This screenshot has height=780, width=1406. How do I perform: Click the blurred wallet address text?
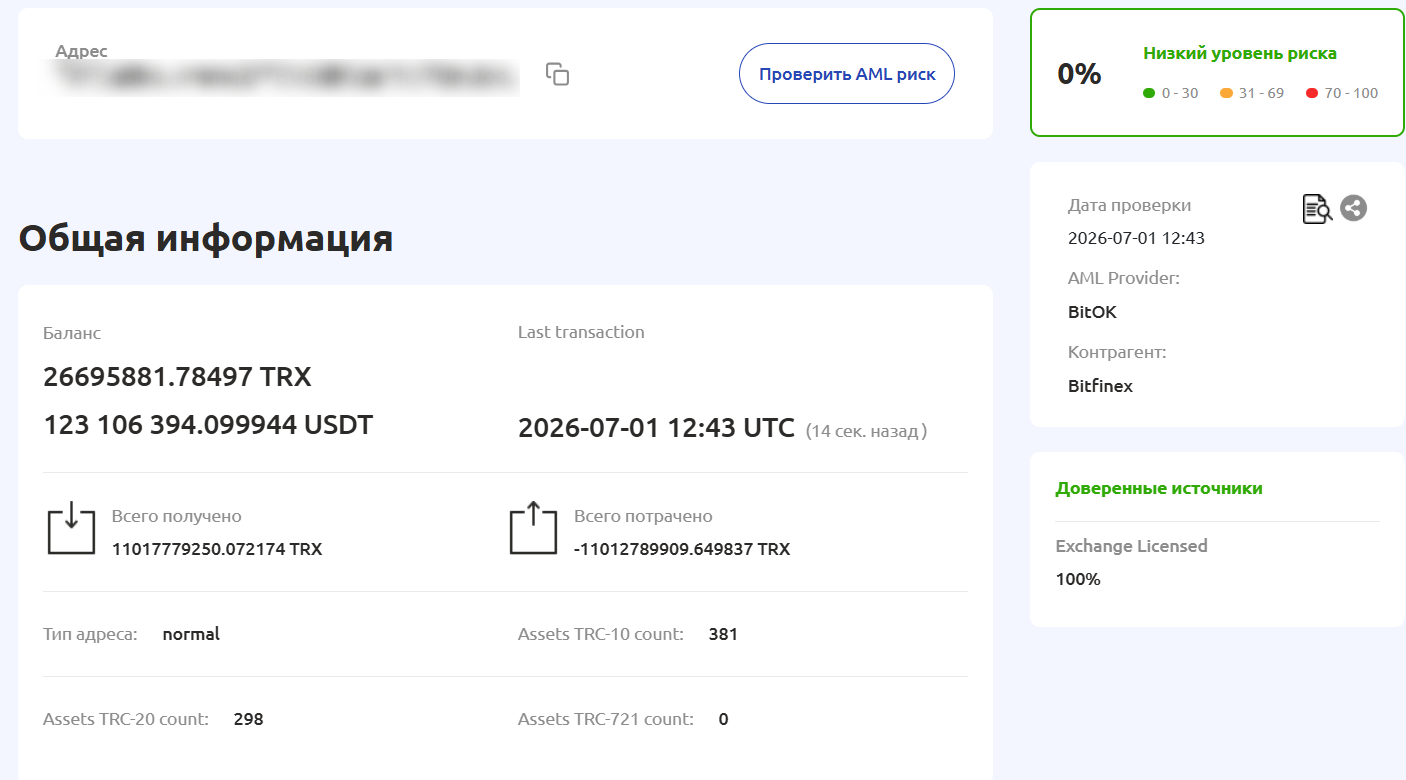click(x=287, y=77)
